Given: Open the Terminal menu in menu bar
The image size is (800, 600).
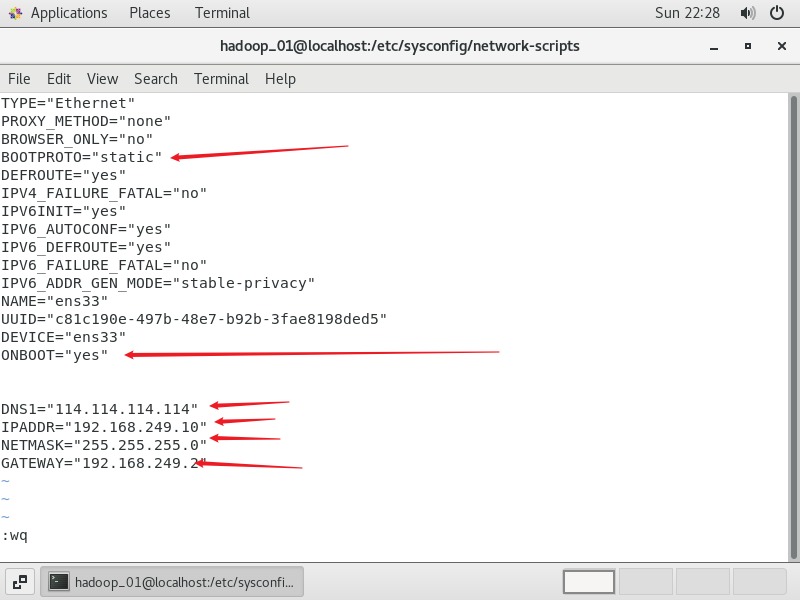Looking at the screenshot, I should 221,79.
